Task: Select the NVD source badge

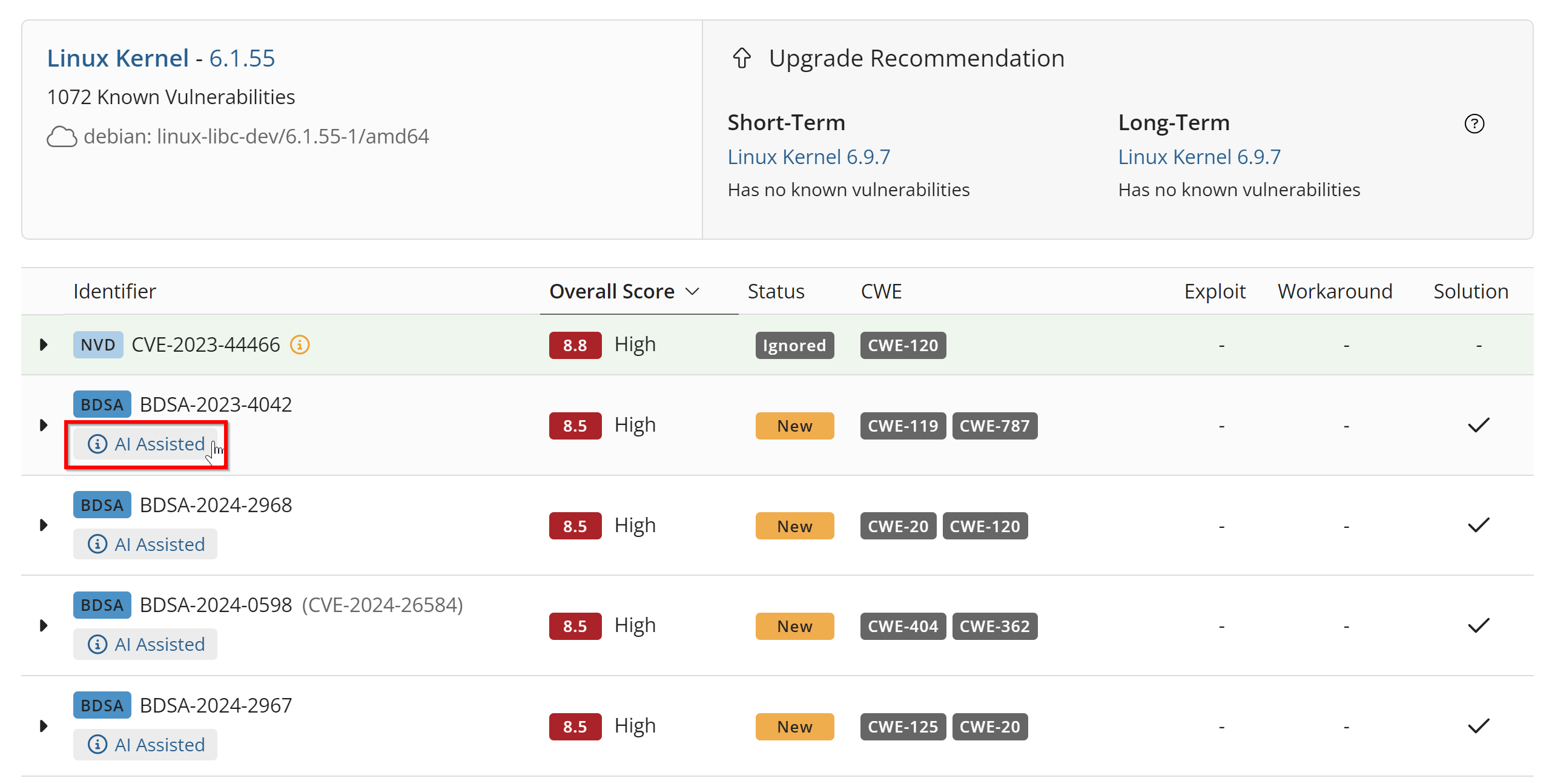Action: point(97,344)
